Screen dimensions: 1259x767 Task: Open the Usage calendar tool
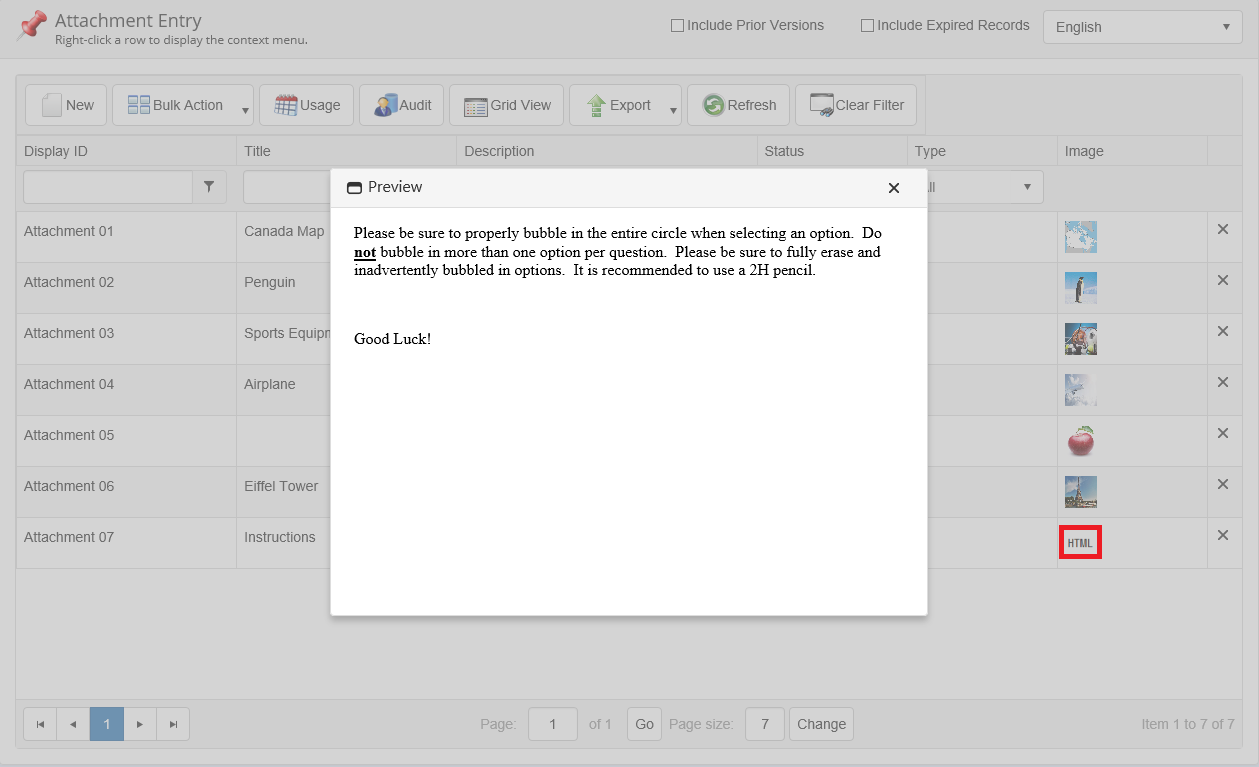[x=306, y=105]
